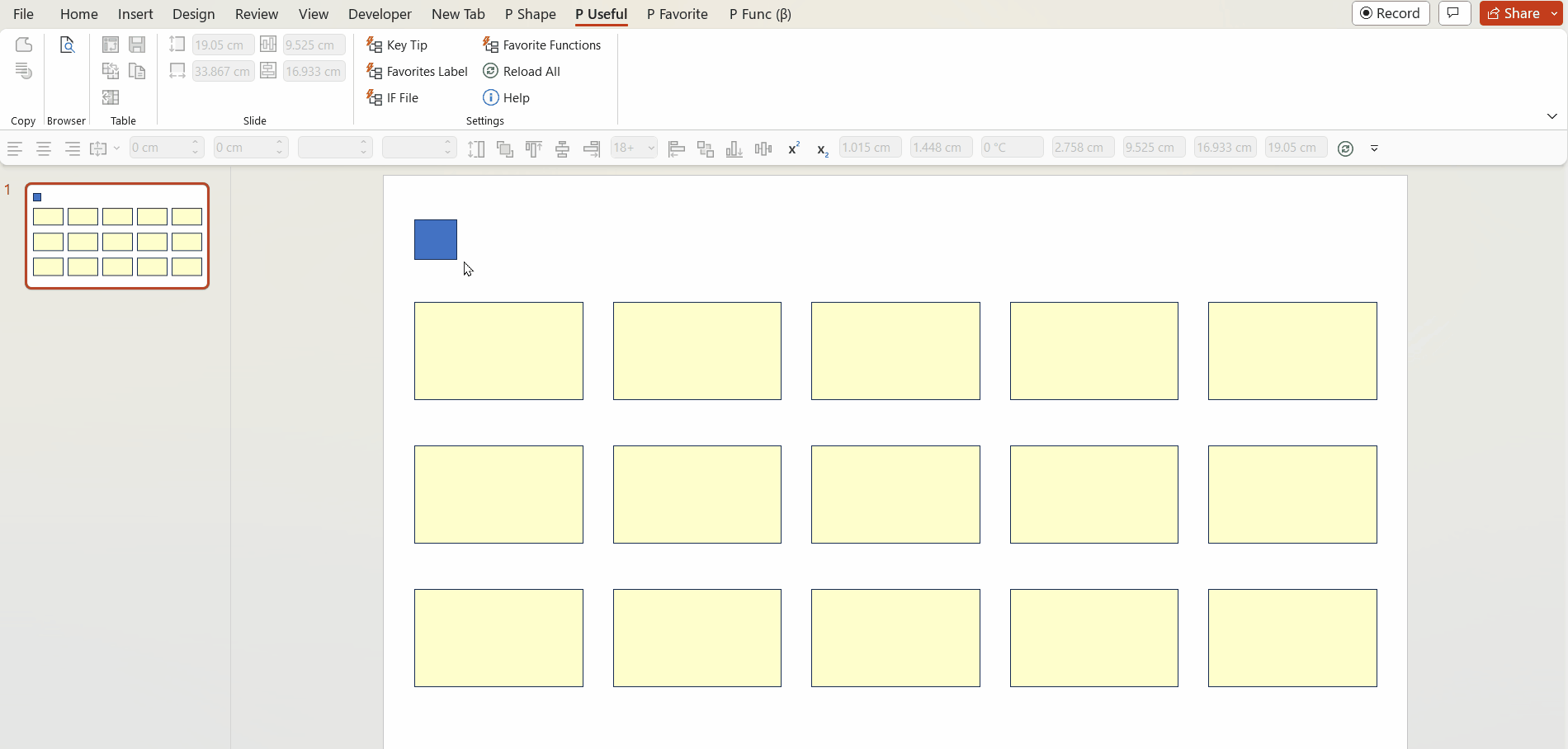Toggle superscript formatting
Image resolution: width=1568 pixels, height=749 pixels.
pyautogui.click(x=794, y=148)
